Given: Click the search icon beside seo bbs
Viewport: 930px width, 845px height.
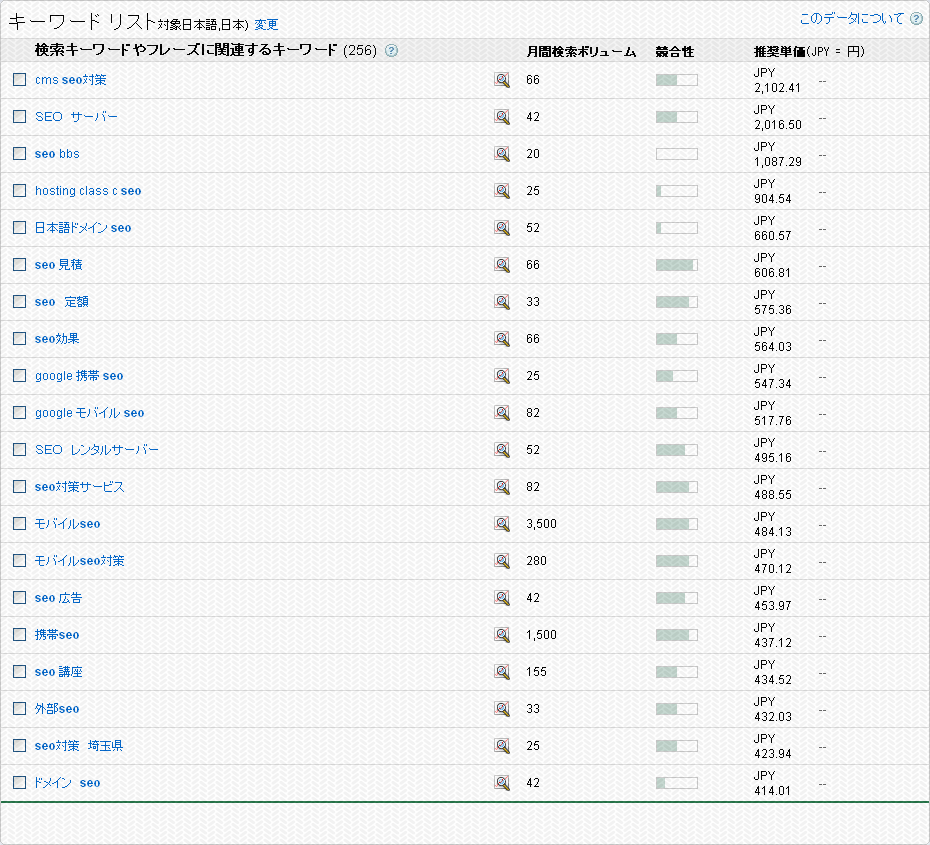Looking at the screenshot, I should point(502,154).
